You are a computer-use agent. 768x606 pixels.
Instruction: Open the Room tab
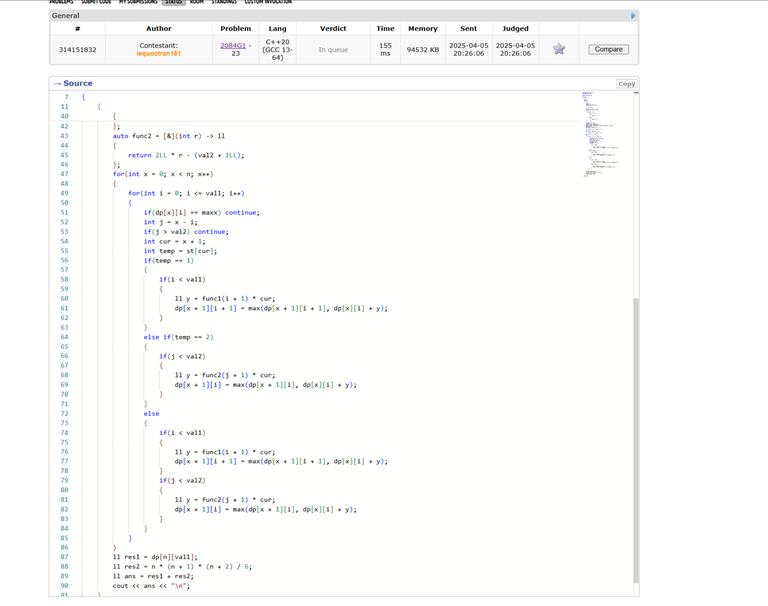(196, 2)
